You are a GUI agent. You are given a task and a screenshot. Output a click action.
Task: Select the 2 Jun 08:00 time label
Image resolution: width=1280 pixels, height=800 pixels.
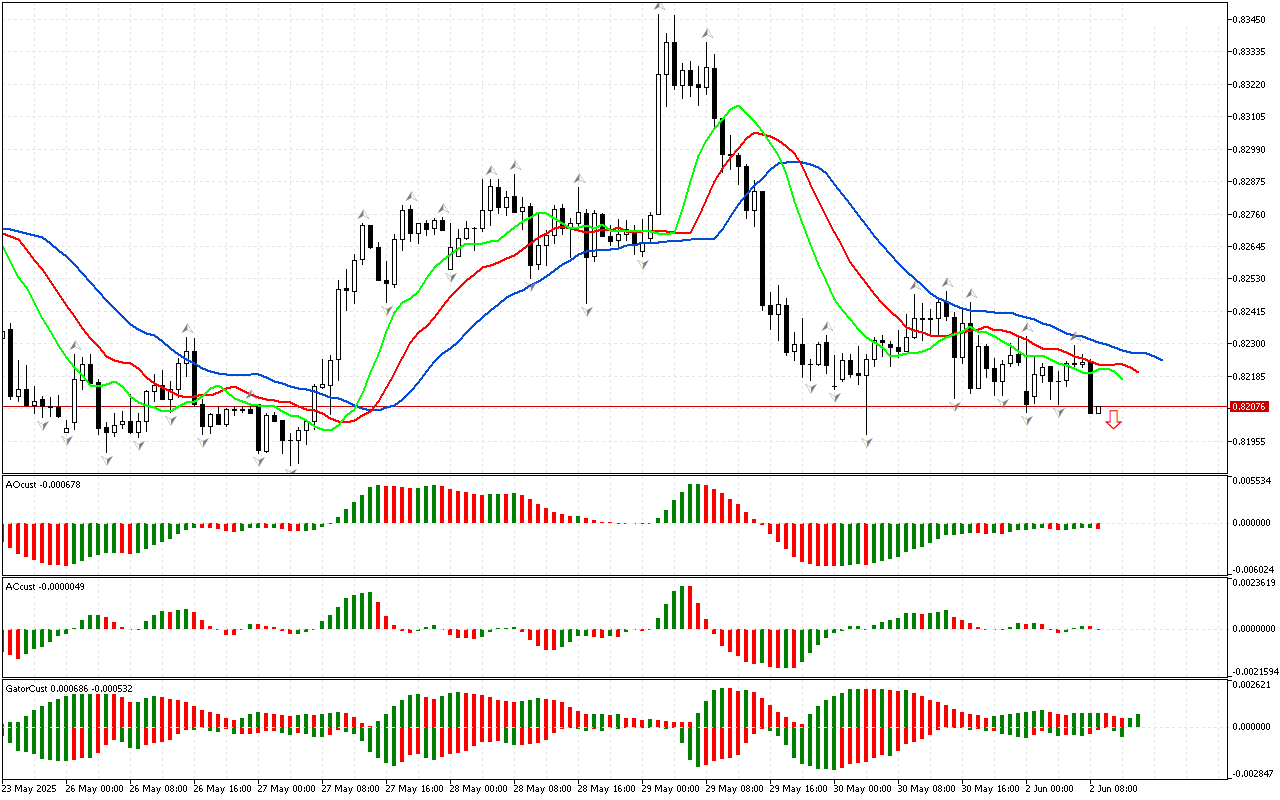(1114, 789)
